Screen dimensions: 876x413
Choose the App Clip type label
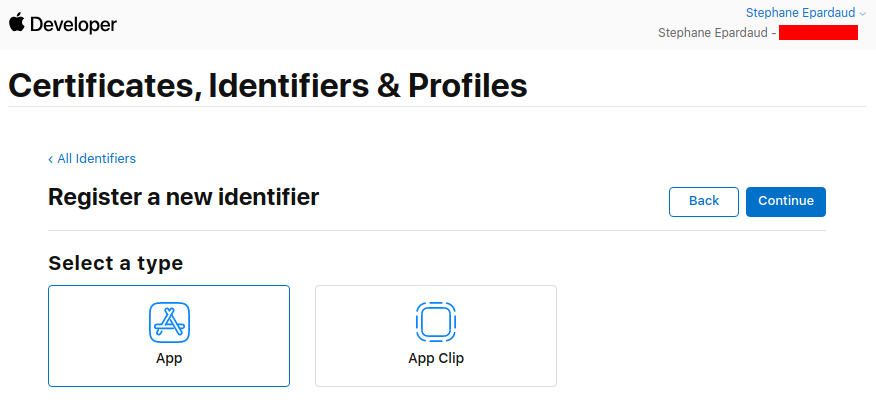pyautogui.click(x=436, y=357)
